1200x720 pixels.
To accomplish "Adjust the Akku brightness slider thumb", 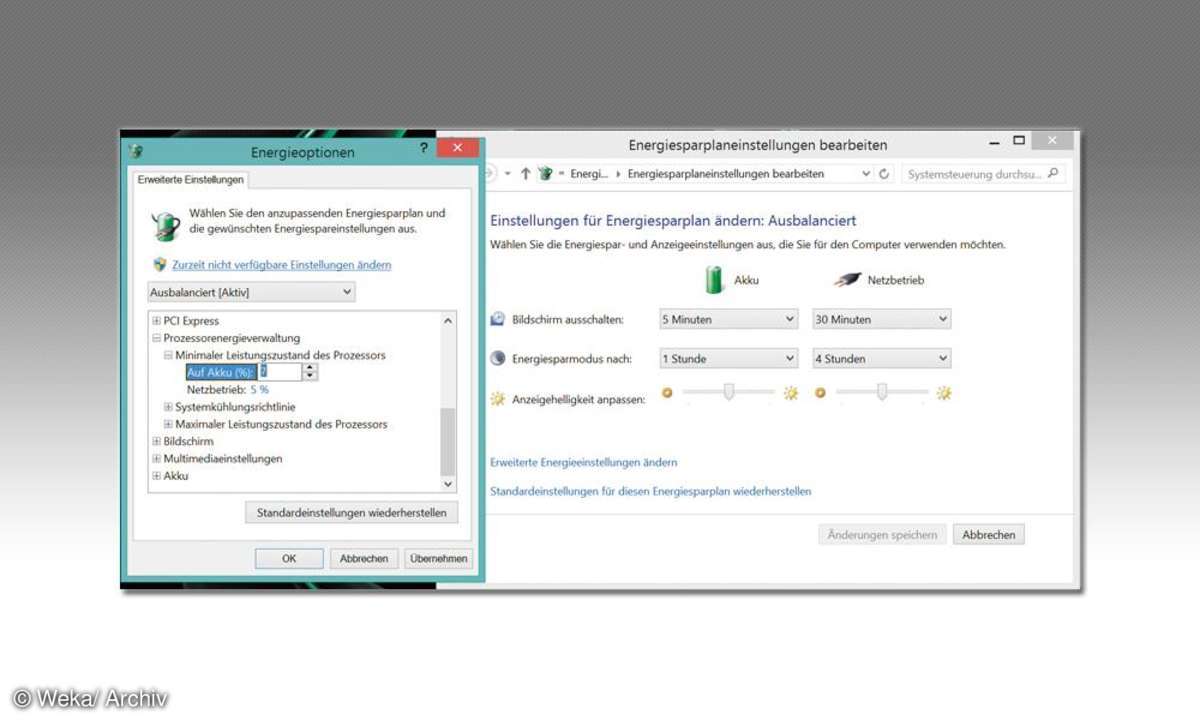I will pyautogui.click(x=729, y=391).
